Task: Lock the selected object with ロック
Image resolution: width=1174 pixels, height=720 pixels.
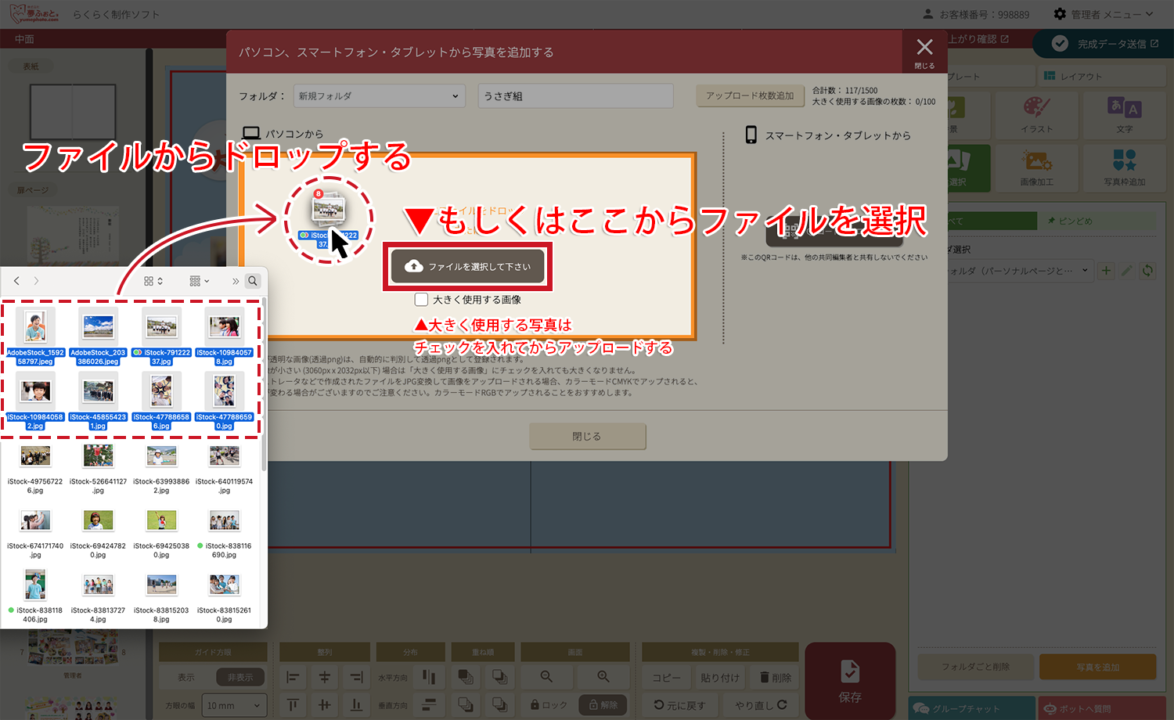Action: click(549, 704)
